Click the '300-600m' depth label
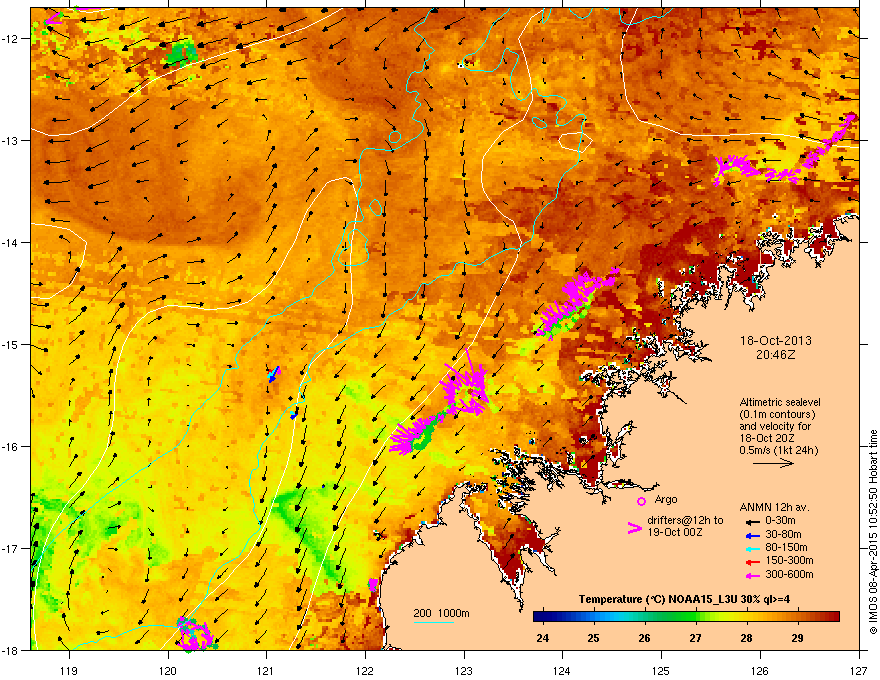The height and width of the screenshot is (680, 880). pos(789,574)
